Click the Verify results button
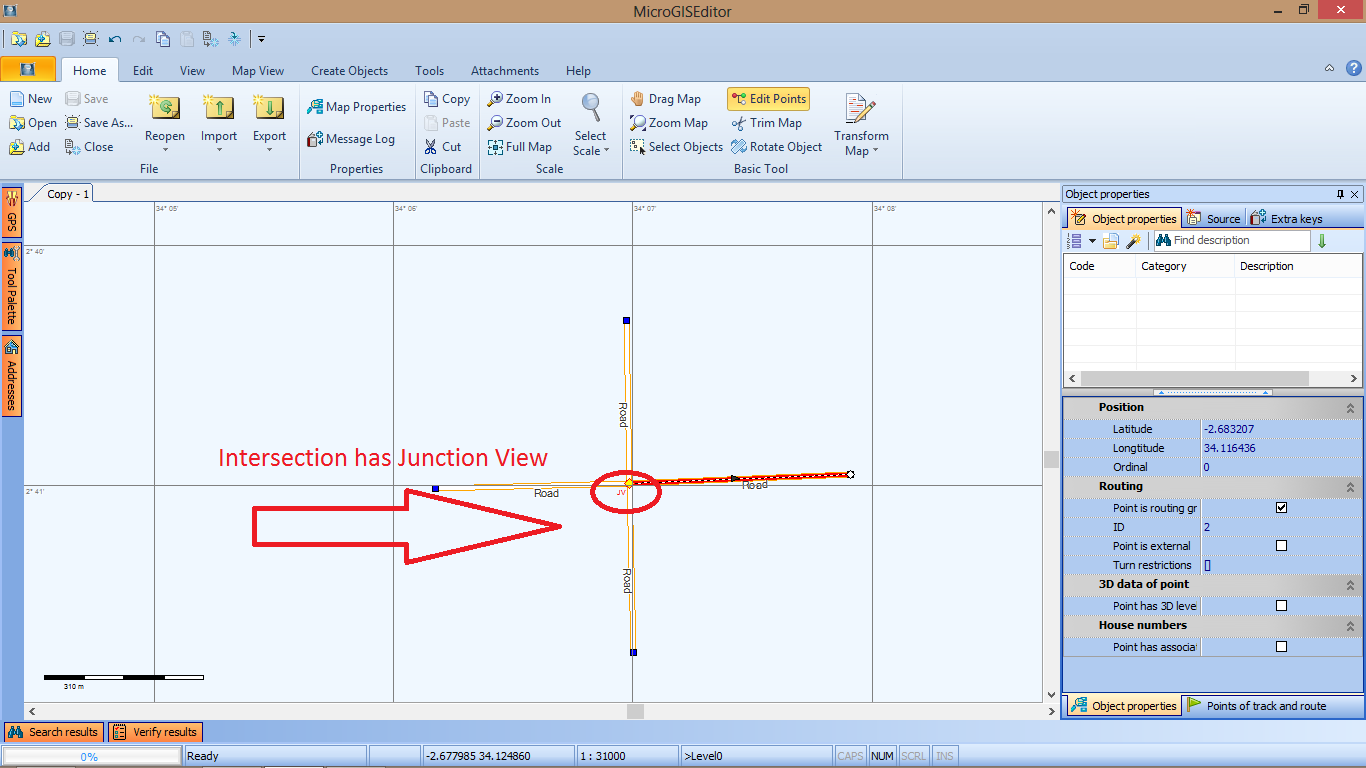The height and width of the screenshot is (768, 1366). 156,732
